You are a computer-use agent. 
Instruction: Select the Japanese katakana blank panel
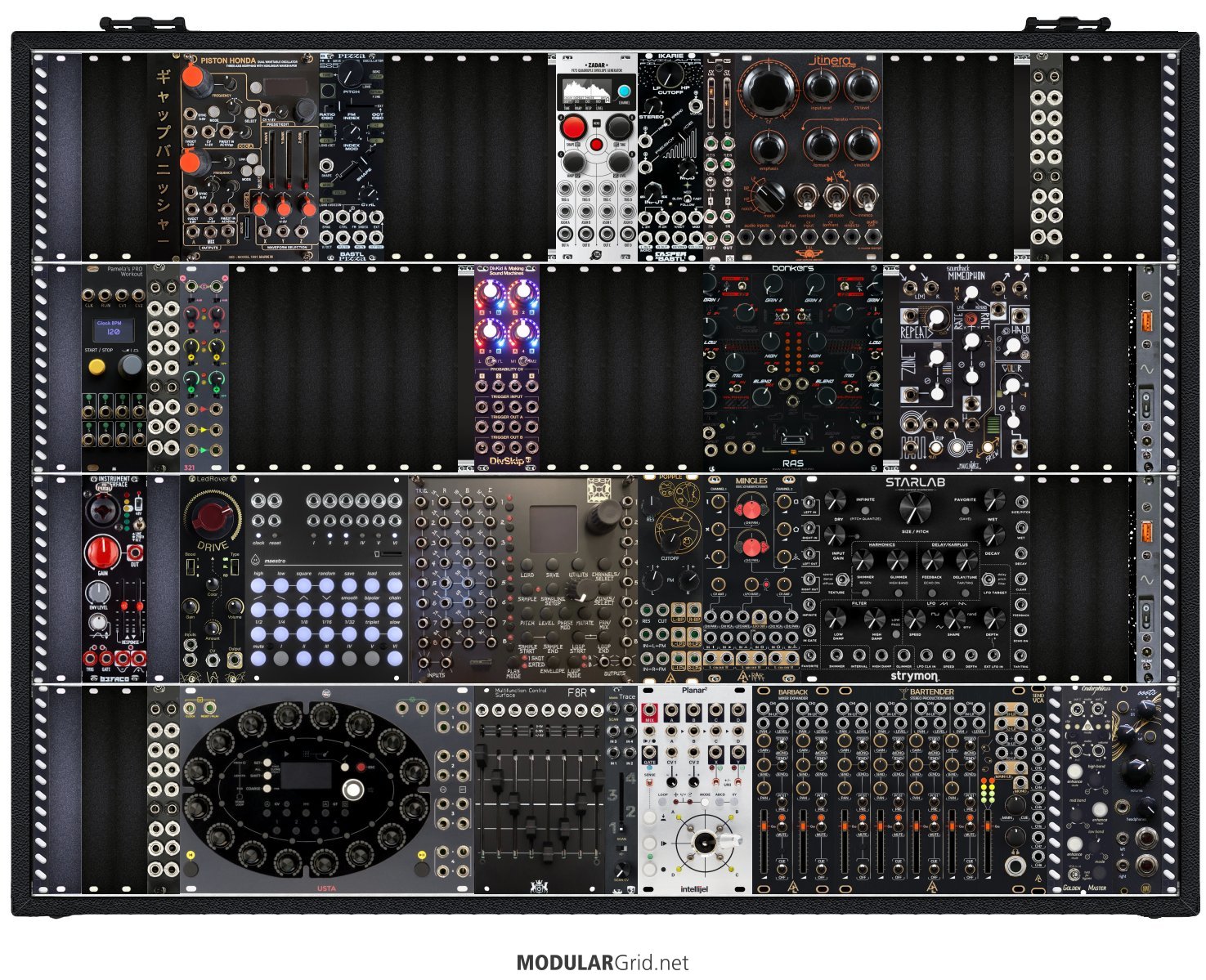[164, 157]
